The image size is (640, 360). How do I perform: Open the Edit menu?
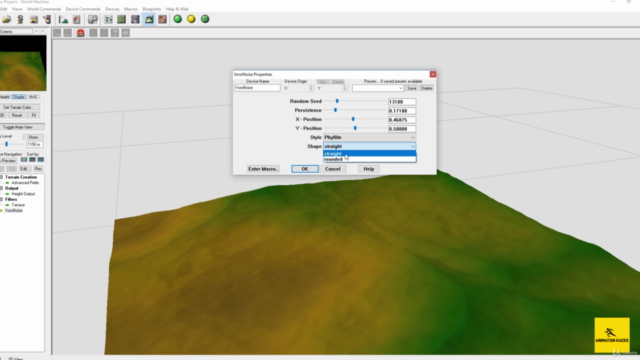[x=4, y=9]
